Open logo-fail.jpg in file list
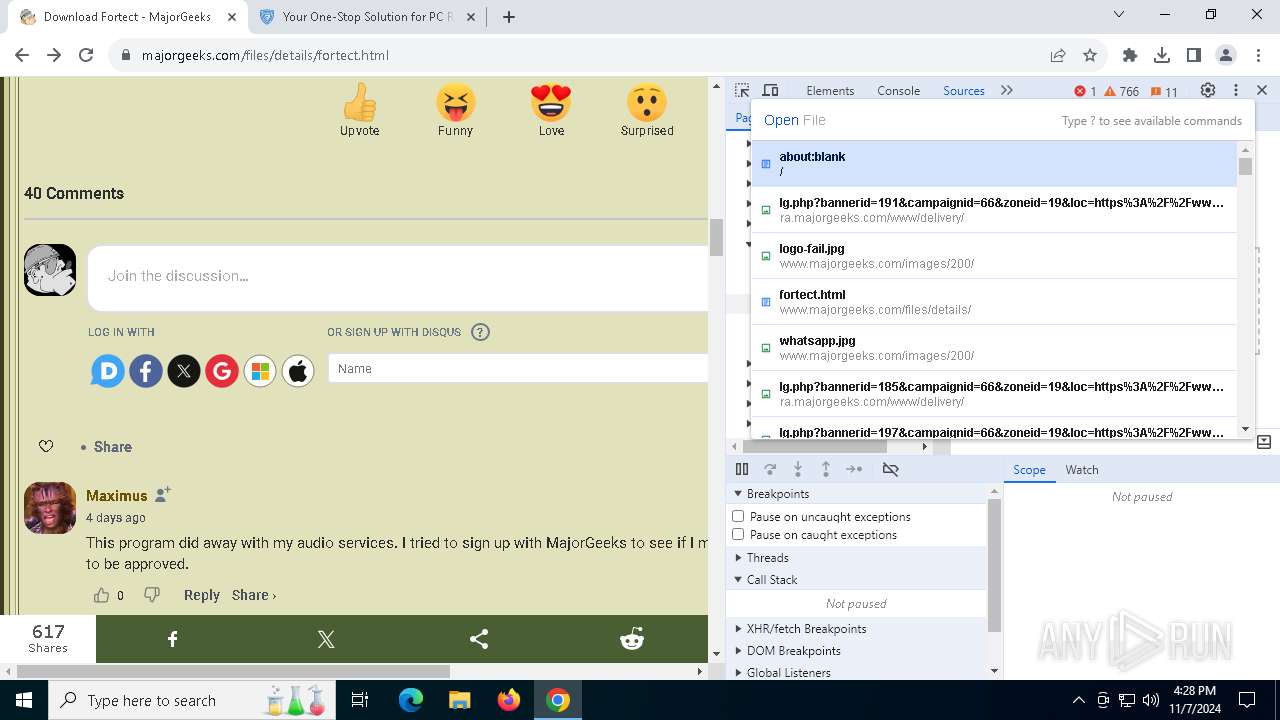 994,255
